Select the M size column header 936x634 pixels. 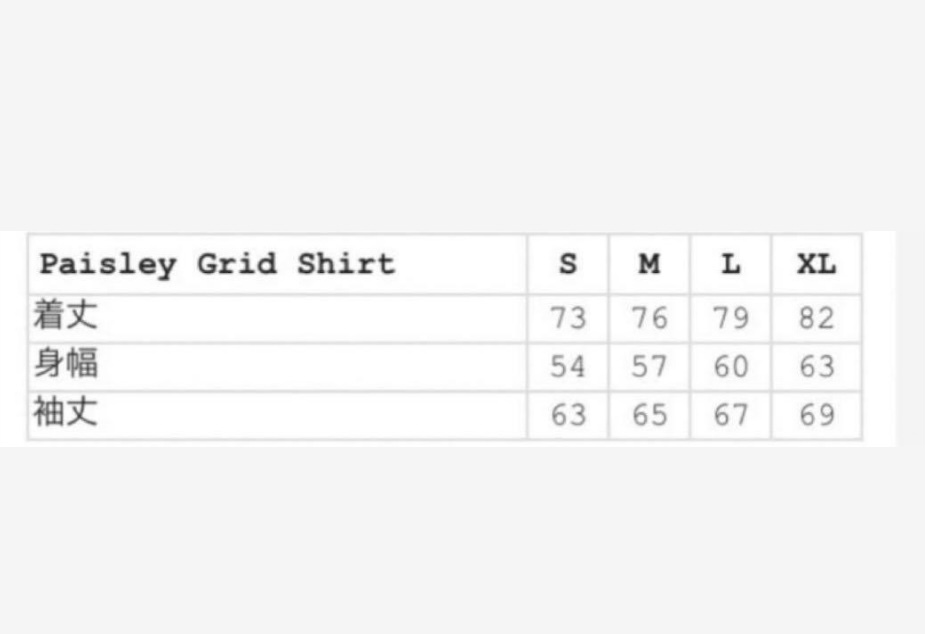click(649, 265)
